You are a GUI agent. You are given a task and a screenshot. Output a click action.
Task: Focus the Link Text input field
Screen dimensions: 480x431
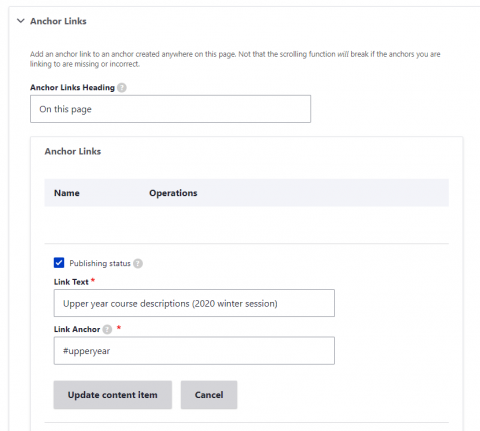(194, 303)
